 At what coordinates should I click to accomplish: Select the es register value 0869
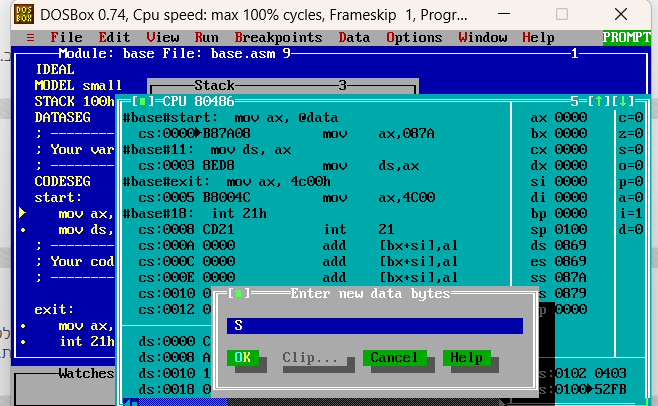pyautogui.click(x=571, y=261)
